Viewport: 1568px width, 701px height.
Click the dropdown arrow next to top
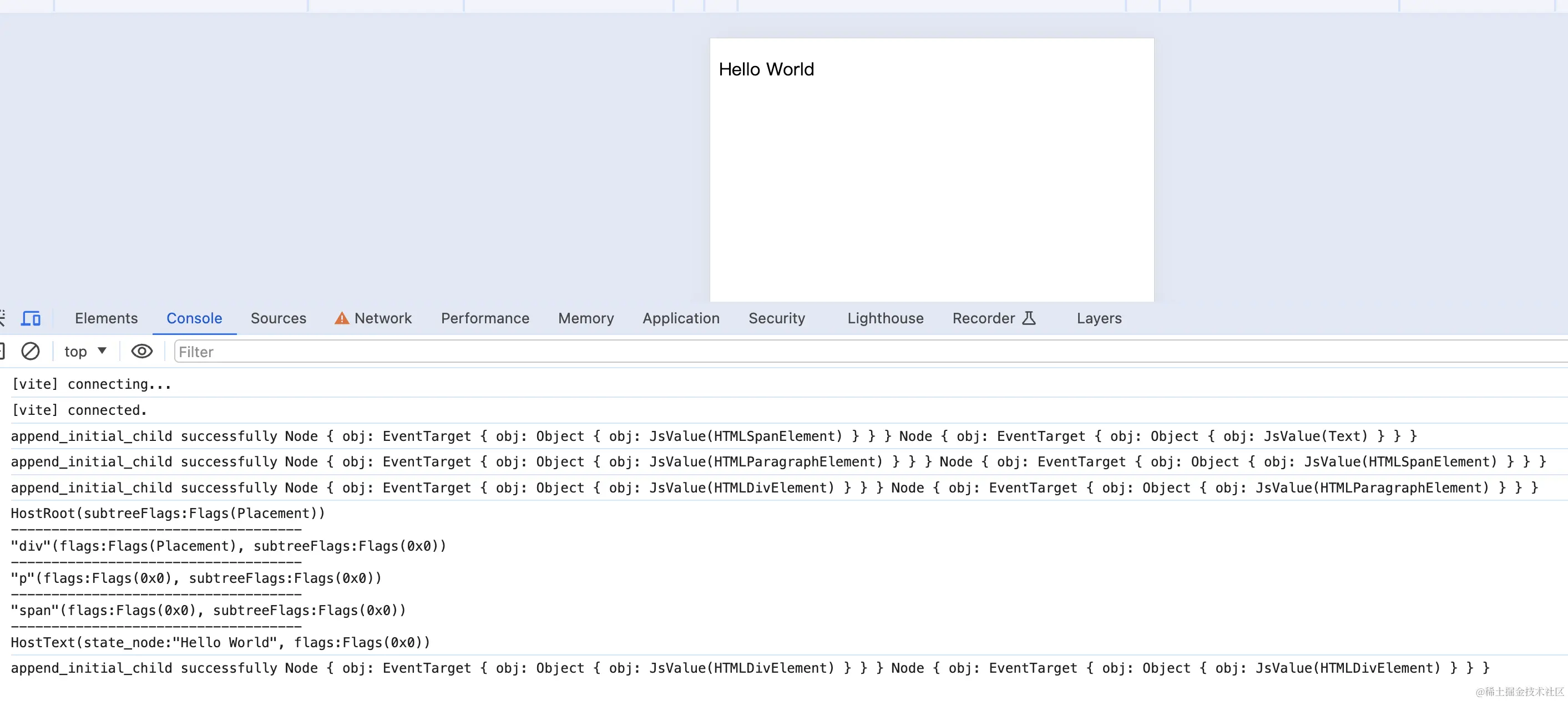coord(102,351)
